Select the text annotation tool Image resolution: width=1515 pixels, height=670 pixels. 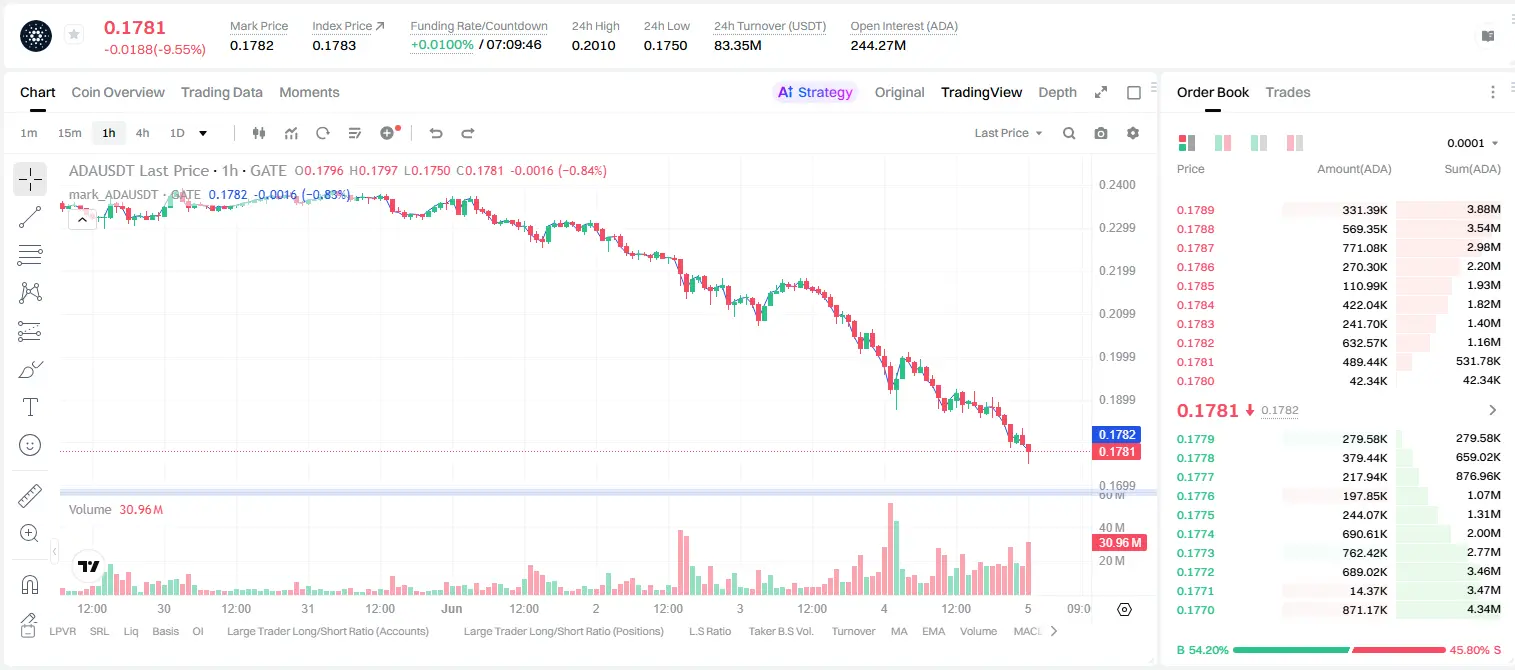coord(30,407)
